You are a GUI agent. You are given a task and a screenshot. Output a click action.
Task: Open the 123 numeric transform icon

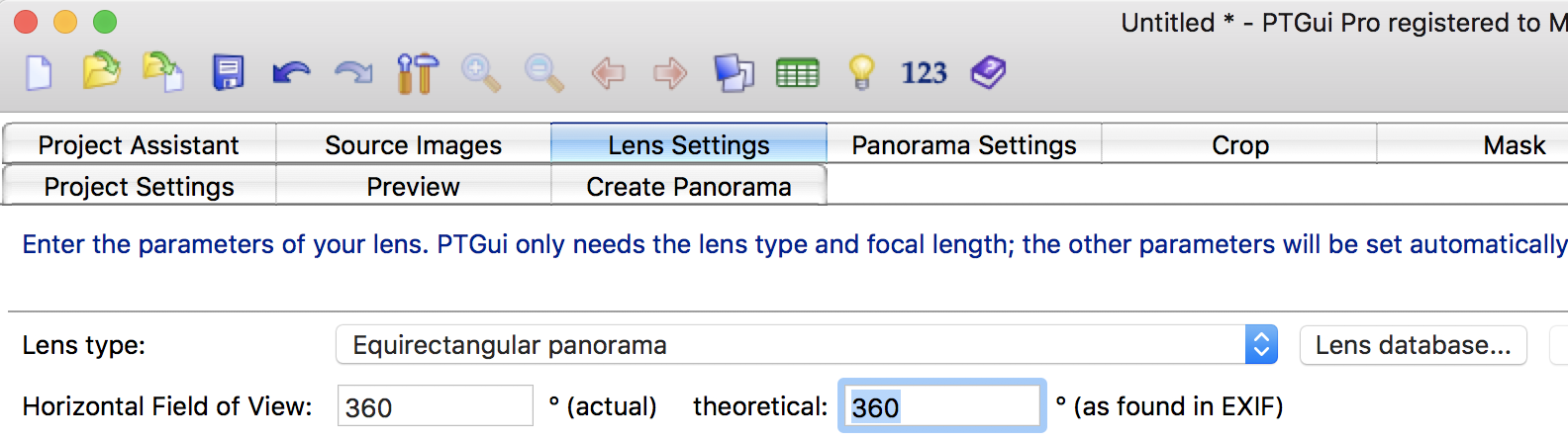(x=924, y=73)
